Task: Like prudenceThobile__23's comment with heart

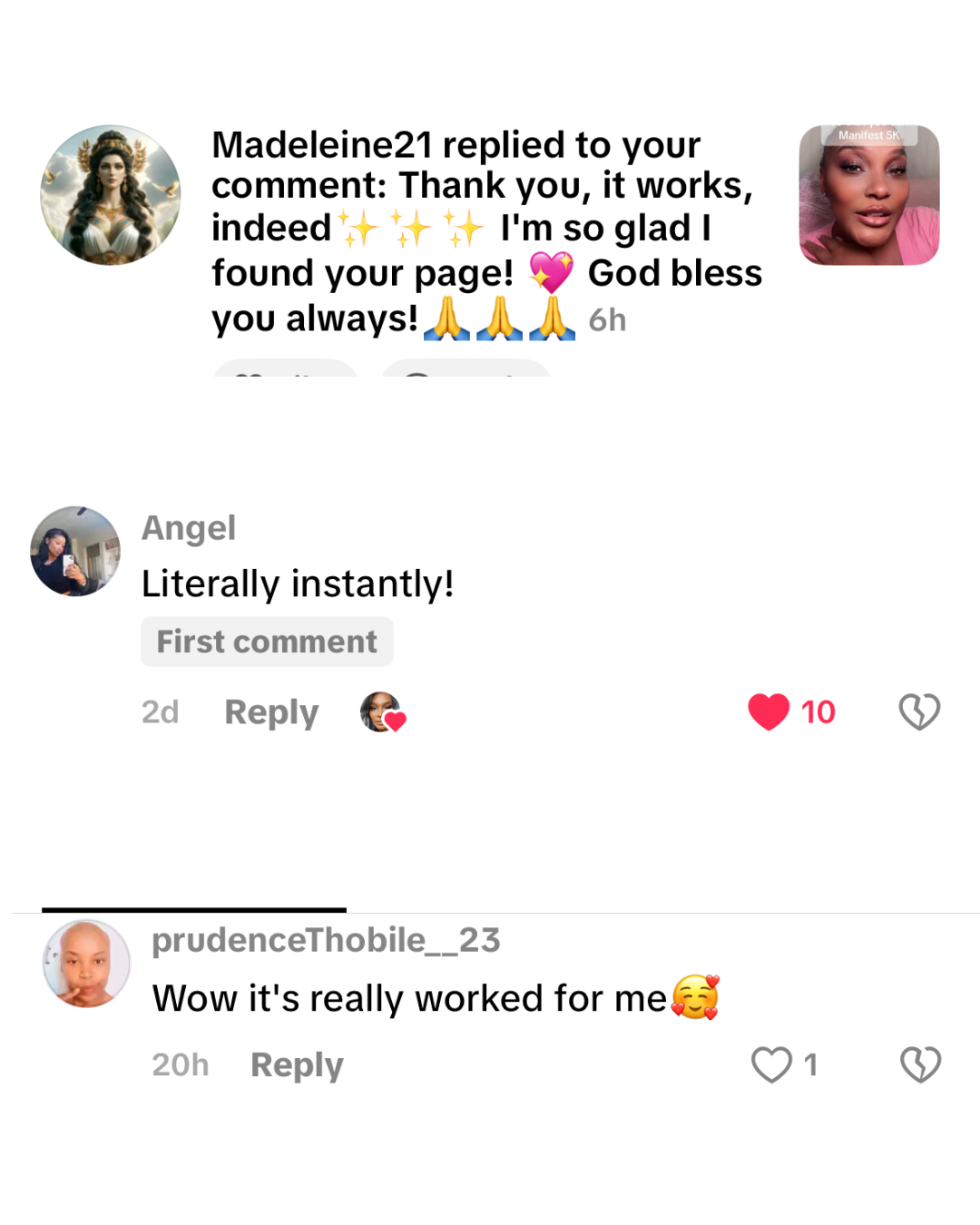Action: (771, 1064)
